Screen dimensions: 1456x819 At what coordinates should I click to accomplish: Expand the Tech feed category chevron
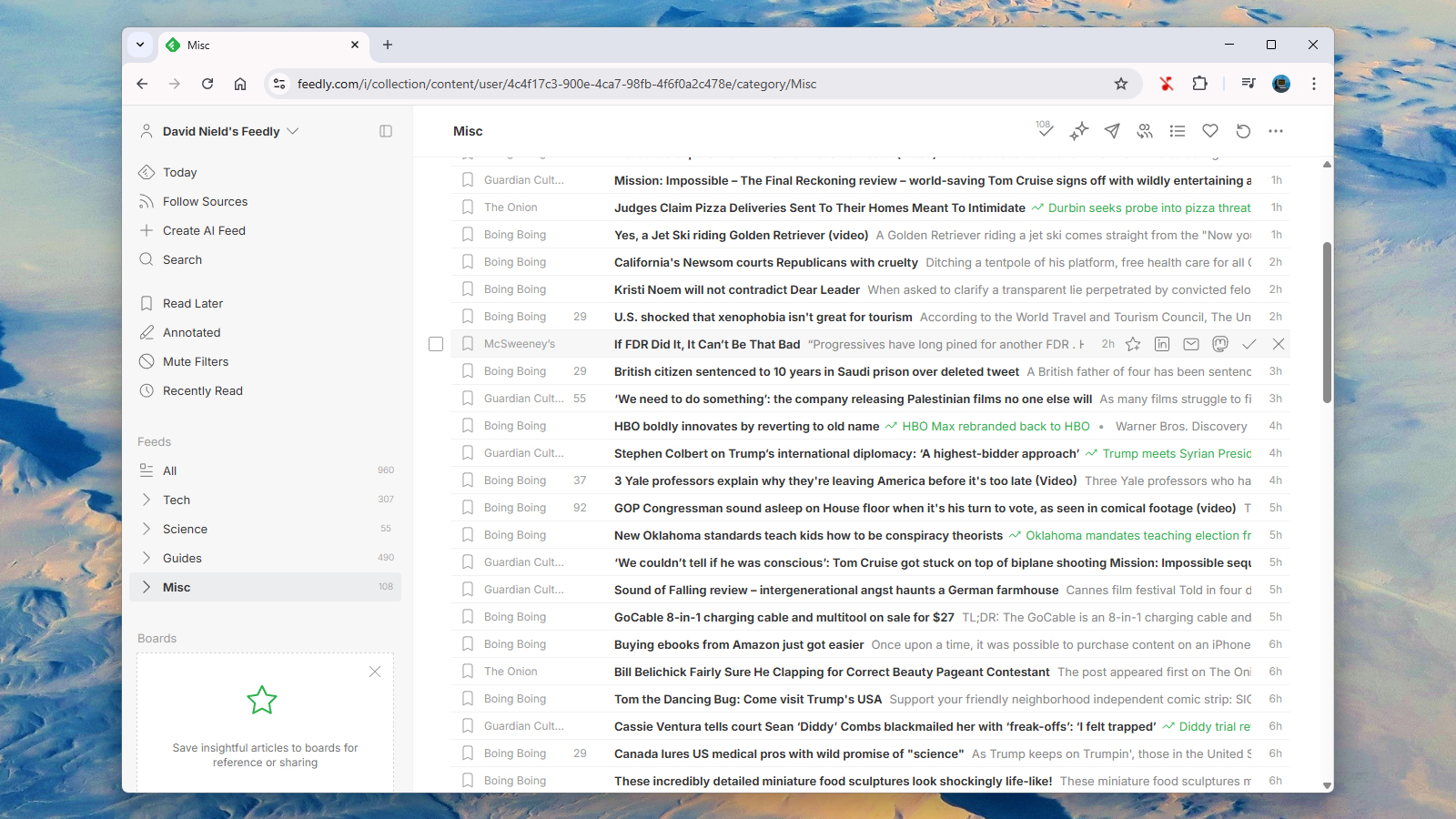(x=147, y=500)
